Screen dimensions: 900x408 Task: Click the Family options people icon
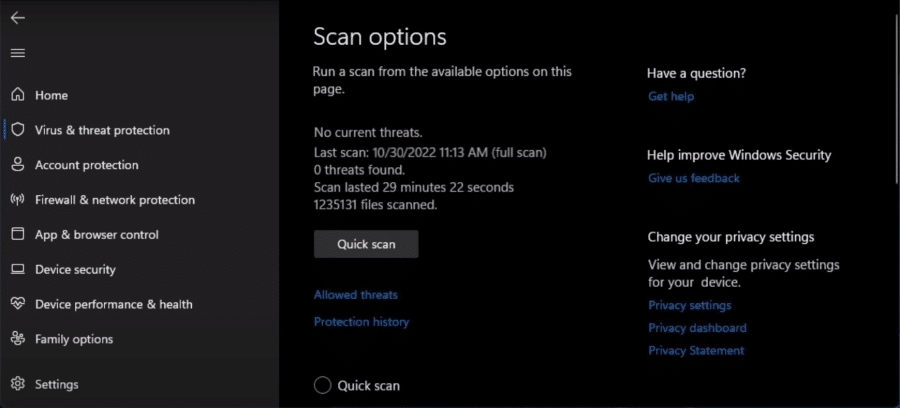(18, 339)
